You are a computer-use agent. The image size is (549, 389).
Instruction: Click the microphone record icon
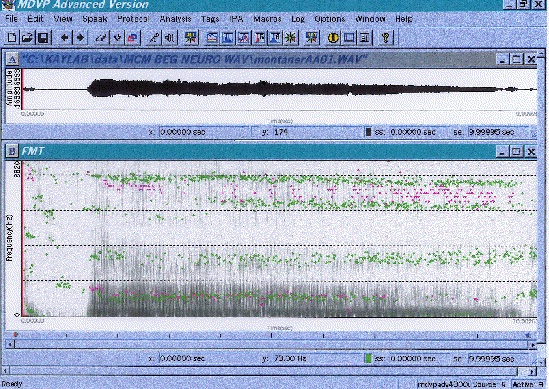[153, 37]
